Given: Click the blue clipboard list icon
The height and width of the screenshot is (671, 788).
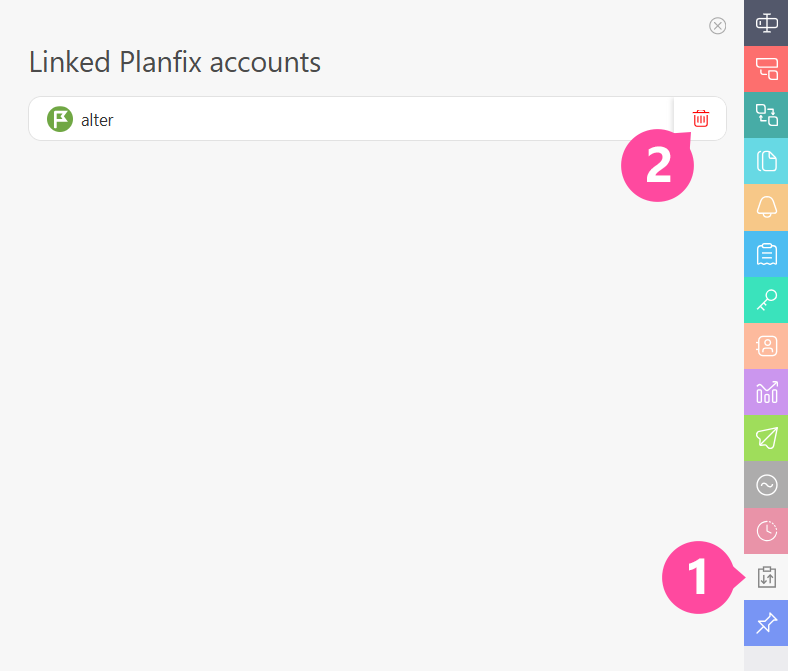Looking at the screenshot, I should (766, 254).
